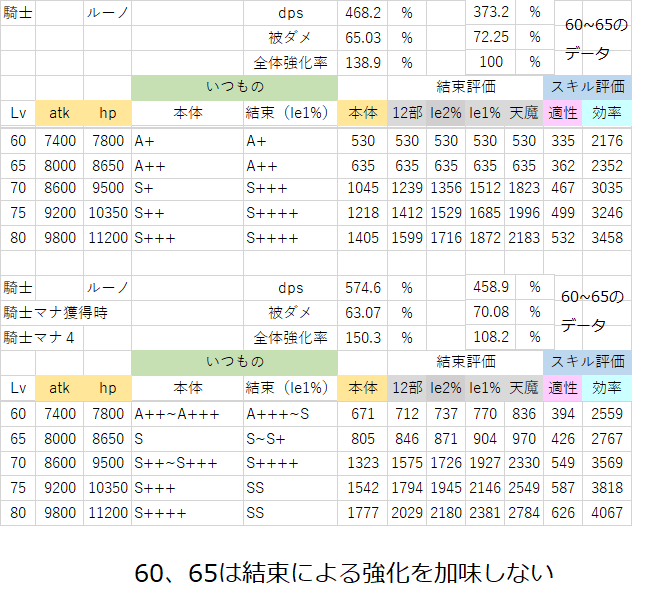Click the 効率 value 4067
Screen dimensions: 648x615
tap(607, 513)
